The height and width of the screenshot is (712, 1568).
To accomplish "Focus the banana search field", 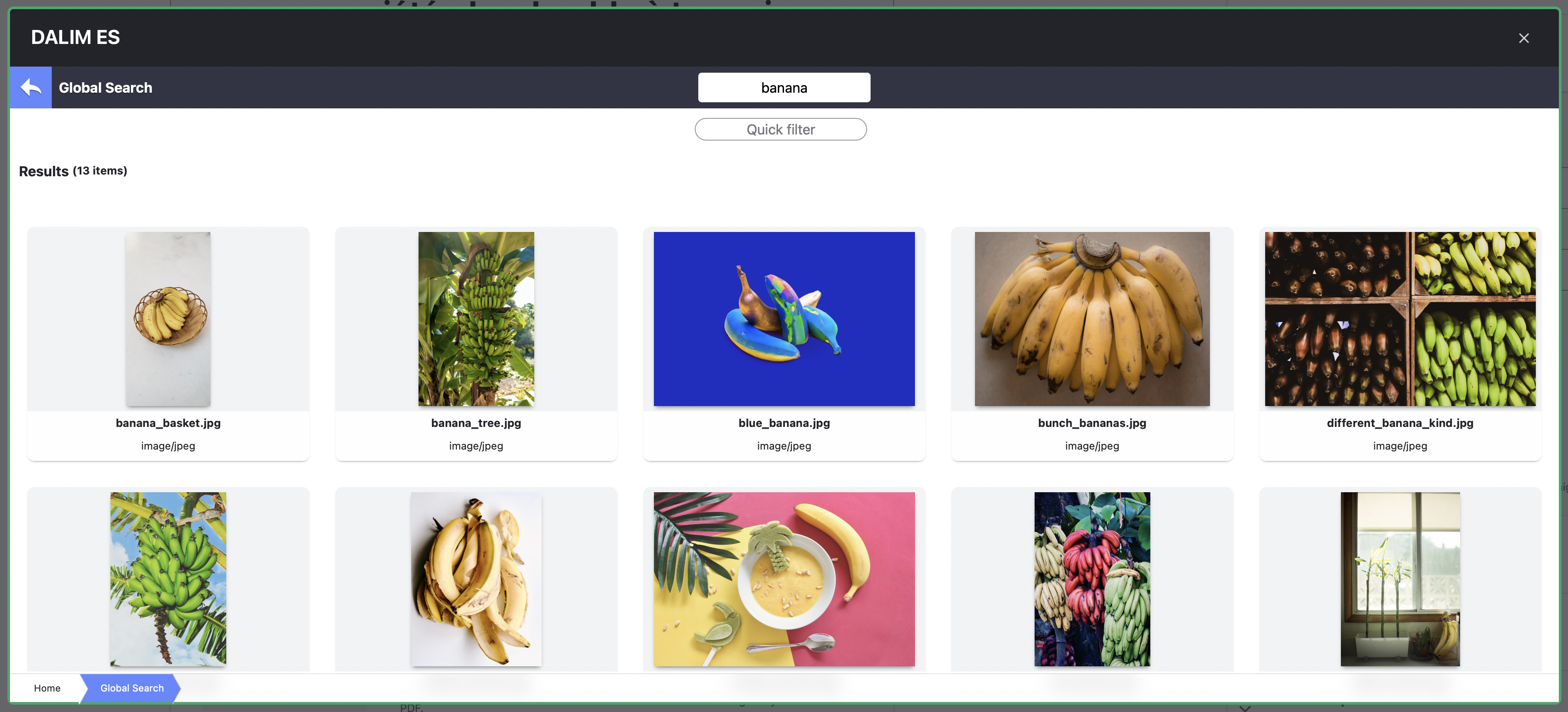I will point(784,88).
